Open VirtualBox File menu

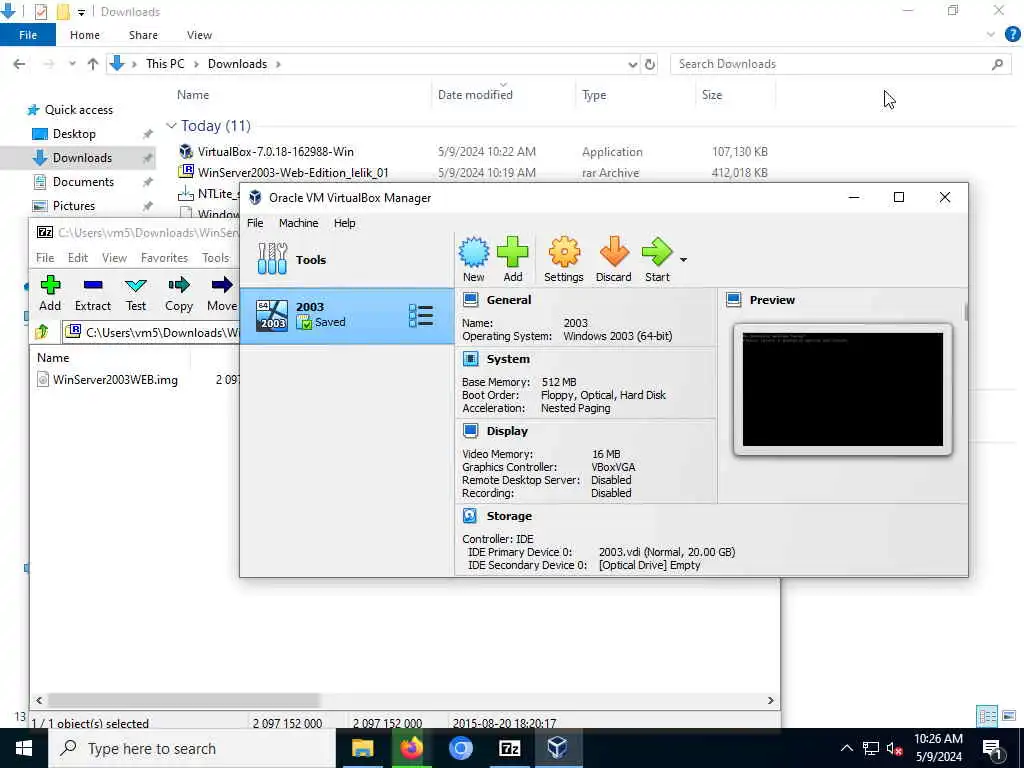(x=255, y=223)
